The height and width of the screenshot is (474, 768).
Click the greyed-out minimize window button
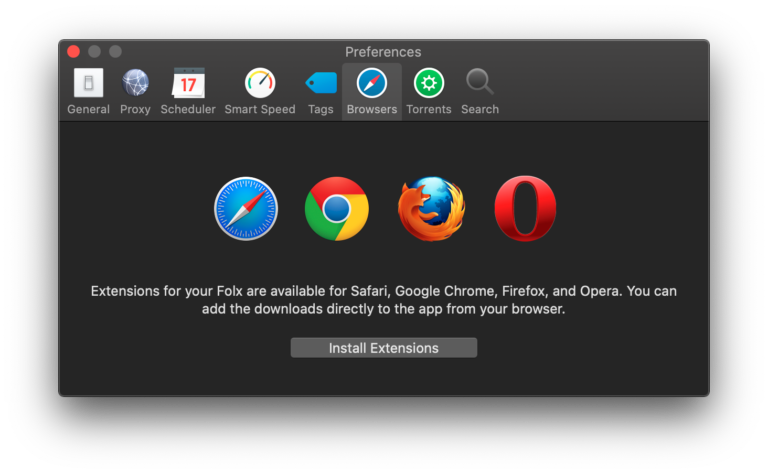(95, 52)
